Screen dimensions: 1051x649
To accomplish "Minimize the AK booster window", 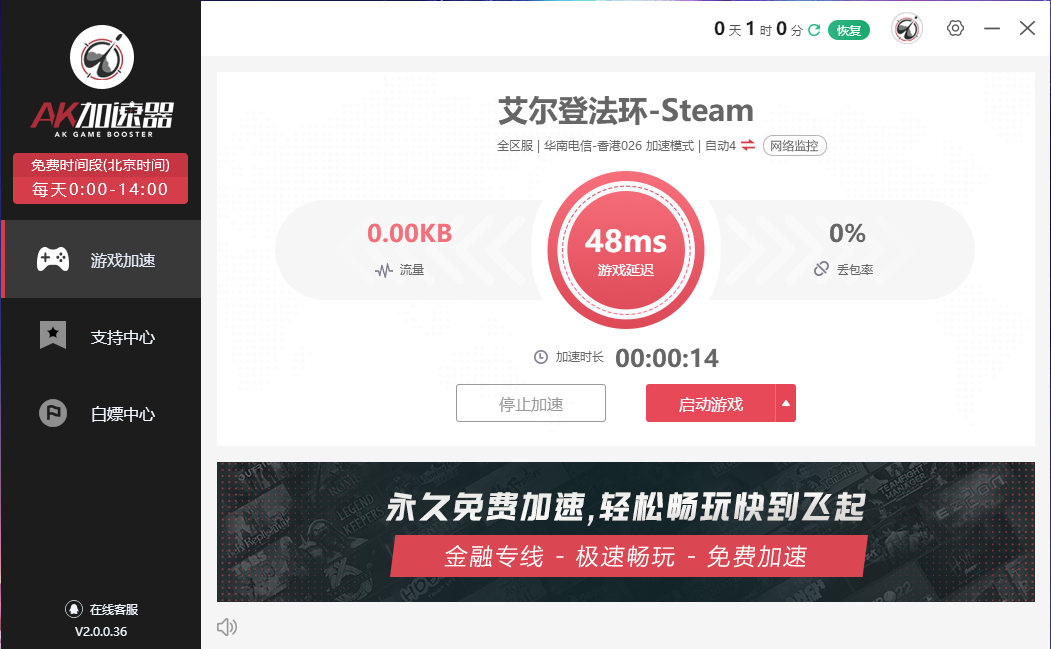I will click(992, 28).
